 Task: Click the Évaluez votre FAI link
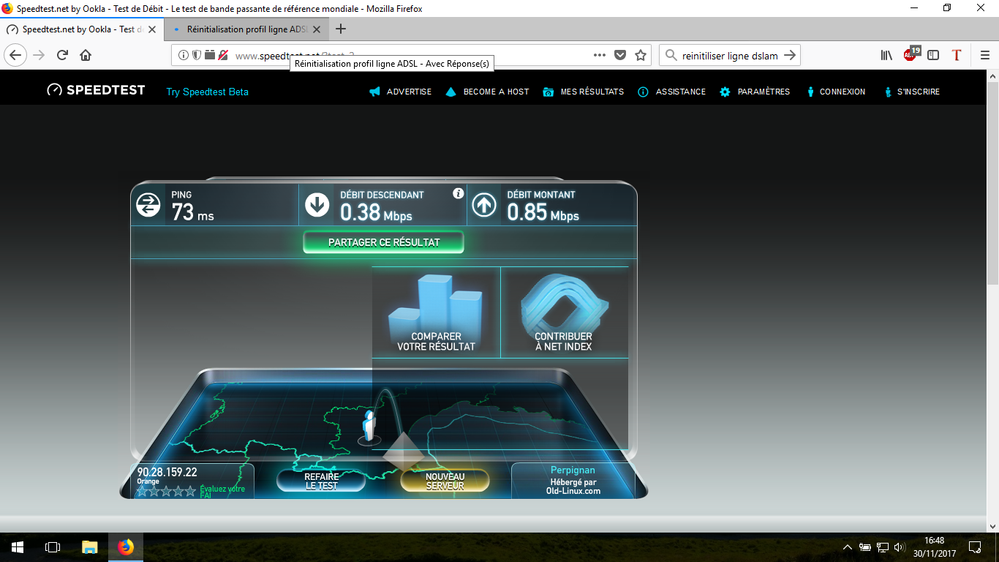coord(222,491)
